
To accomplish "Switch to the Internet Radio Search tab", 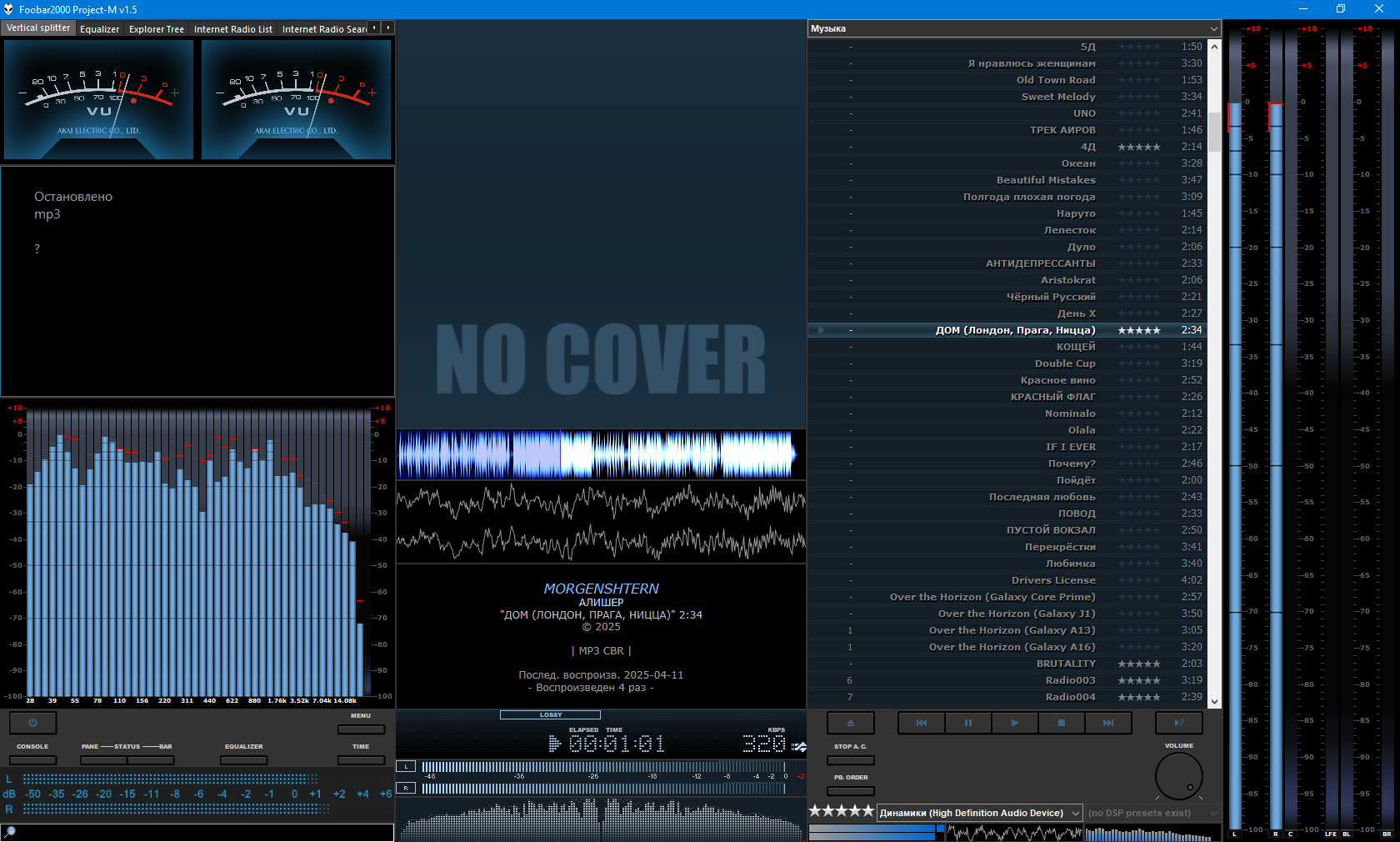I will 323,29.
